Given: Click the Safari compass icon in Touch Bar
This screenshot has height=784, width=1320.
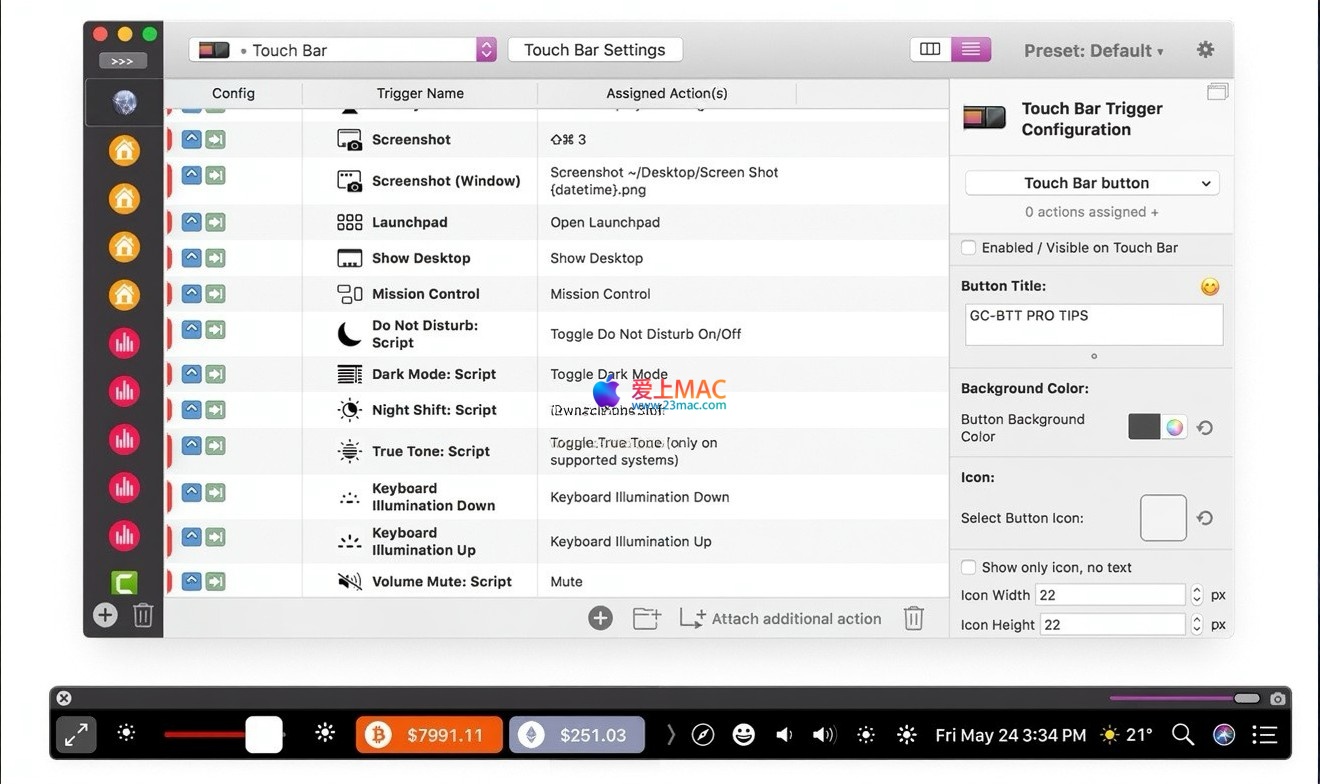Looking at the screenshot, I should tap(703, 735).
